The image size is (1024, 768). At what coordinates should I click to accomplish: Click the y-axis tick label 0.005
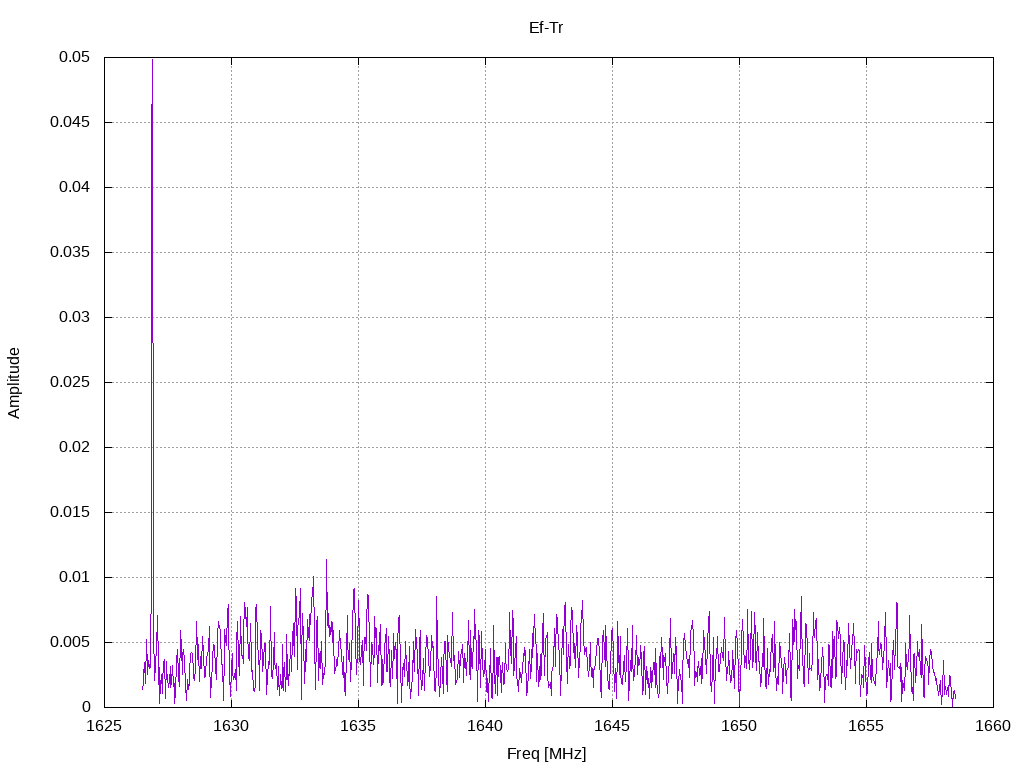[x=70, y=642]
